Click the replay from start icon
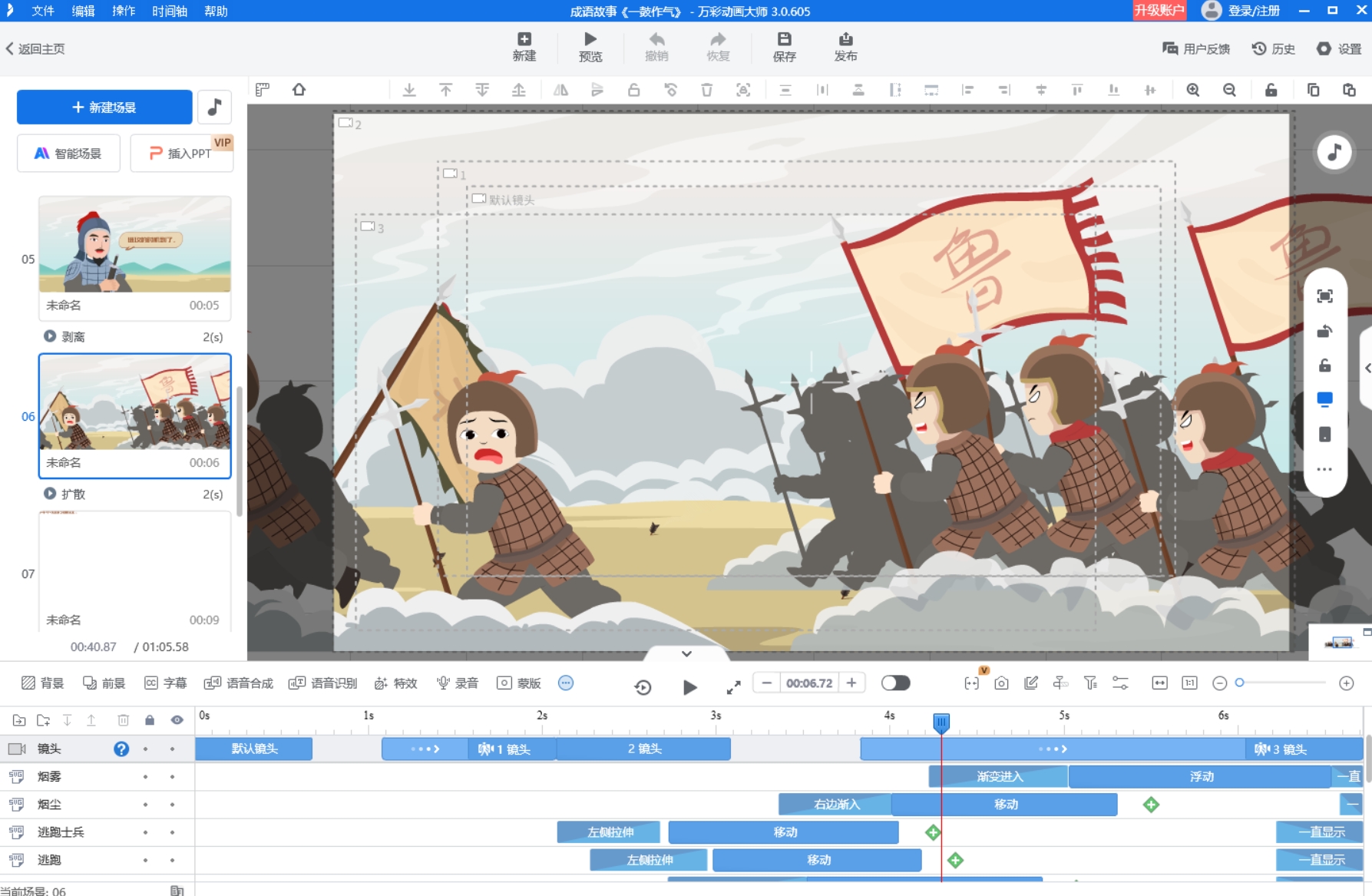Screen dimensions: 1372x896 [643, 687]
